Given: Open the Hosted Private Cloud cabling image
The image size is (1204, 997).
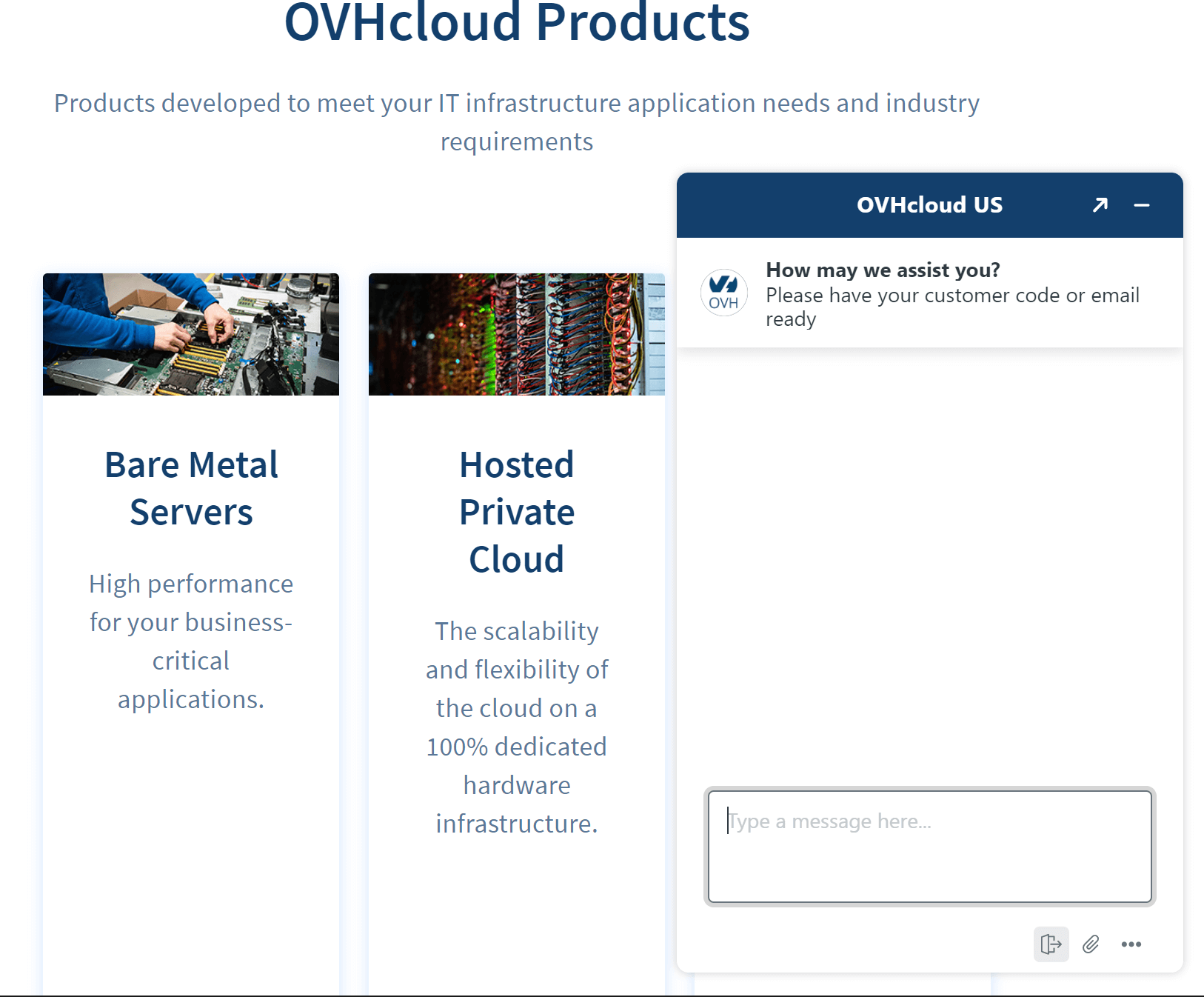Looking at the screenshot, I should coord(517,334).
